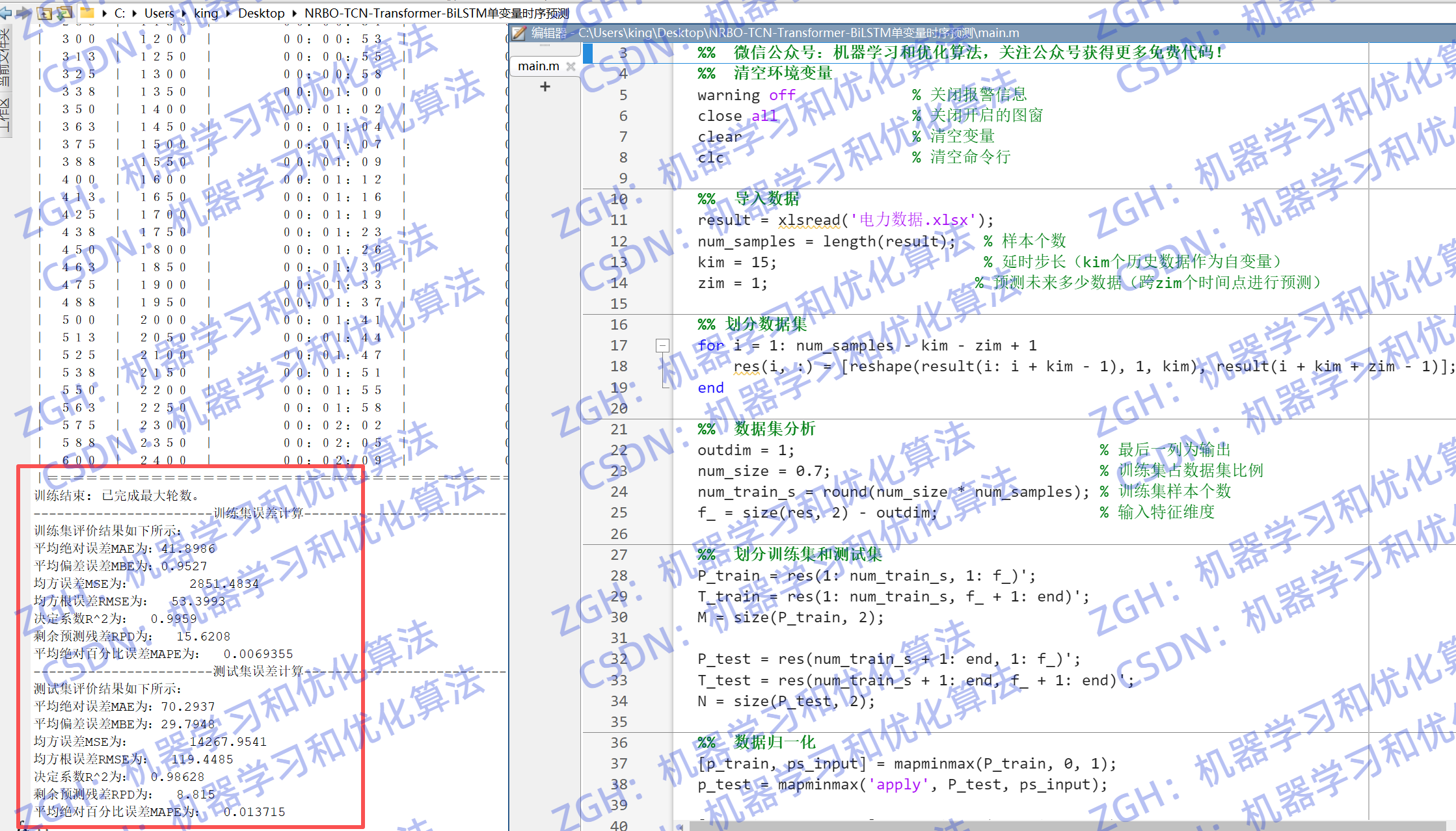Click the yellow folder icon in address bar
1456x831 pixels.
(87, 13)
